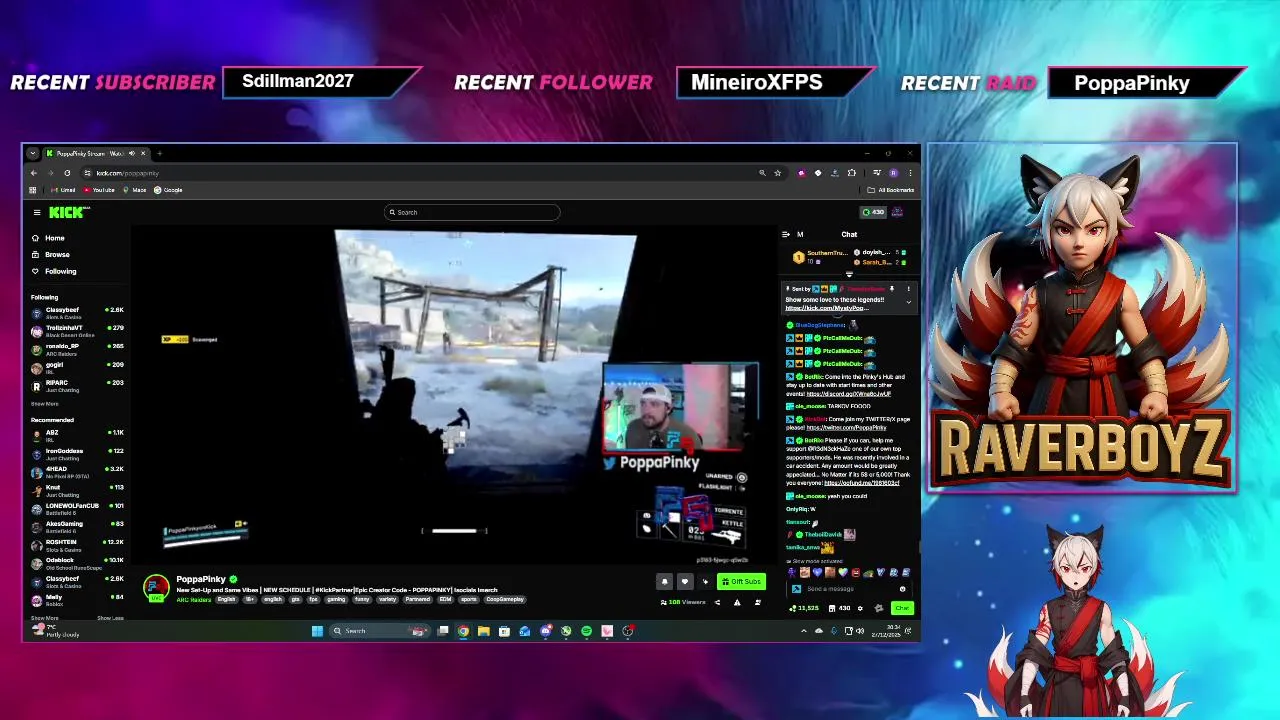The height and width of the screenshot is (720, 1280).
Task: Open File Explorer from the taskbar
Action: pos(484,631)
